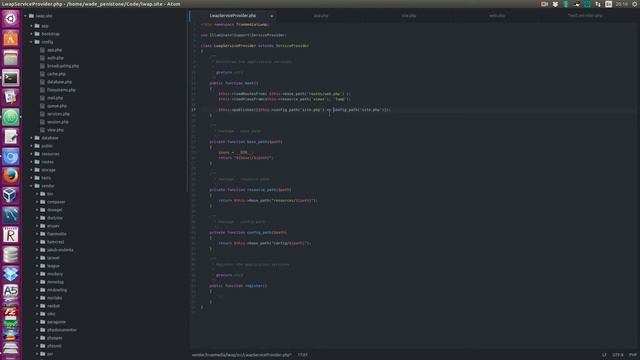Screen dimensions: 640x360
Task: Switch to the web.php tab
Action: tap(497, 16)
